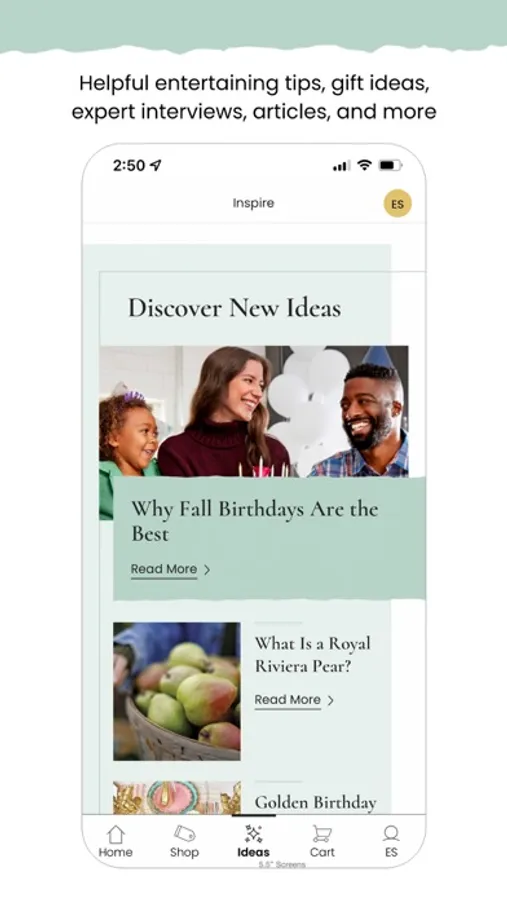Tap the family birthday hero image
The height and width of the screenshot is (900, 507).
point(254,412)
